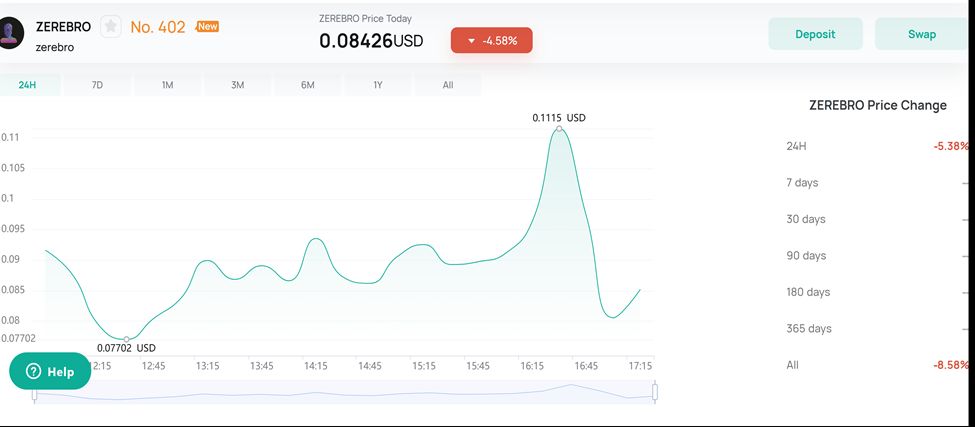Image resolution: width=975 pixels, height=427 pixels.
Task: Click the 0.1115 USD peak marker
Action: pos(559,128)
